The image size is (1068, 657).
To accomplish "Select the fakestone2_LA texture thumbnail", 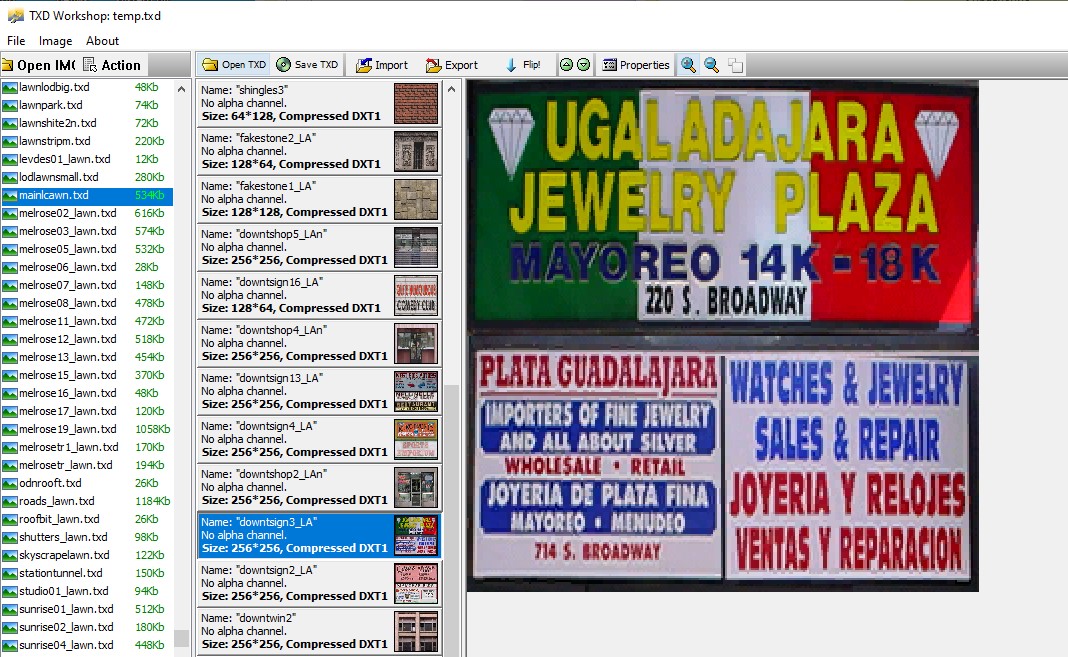I will [x=415, y=151].
